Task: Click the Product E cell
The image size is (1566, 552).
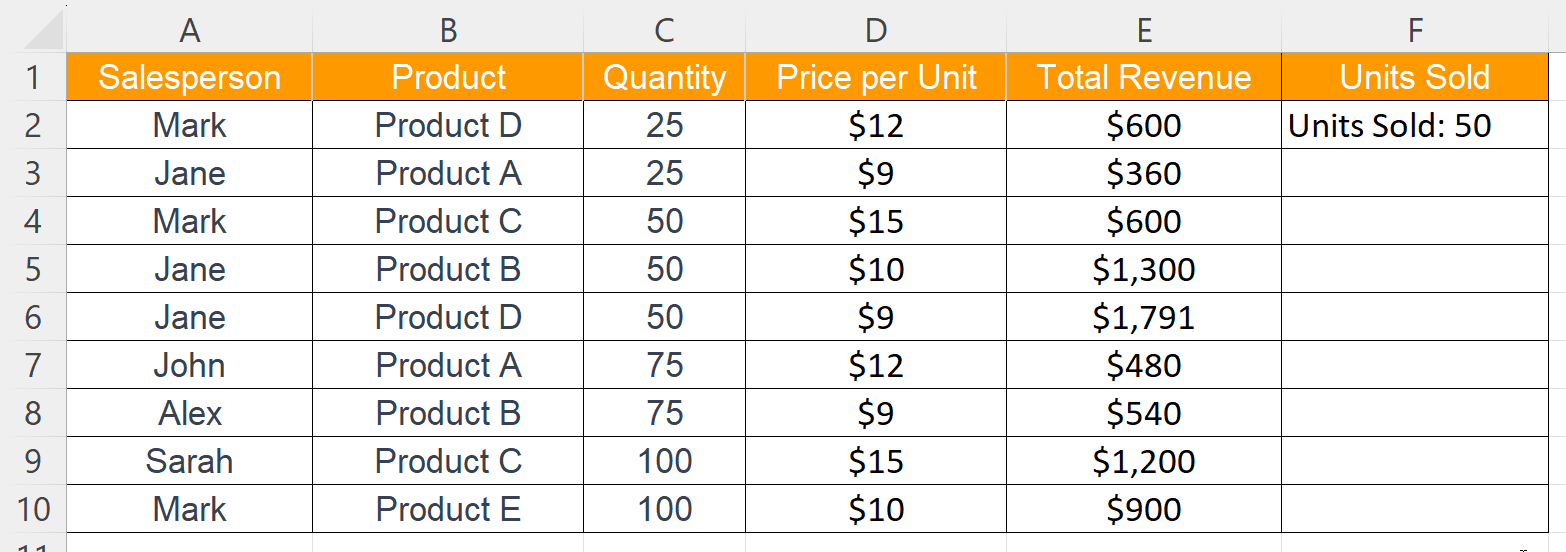Action: coord(448,509)
